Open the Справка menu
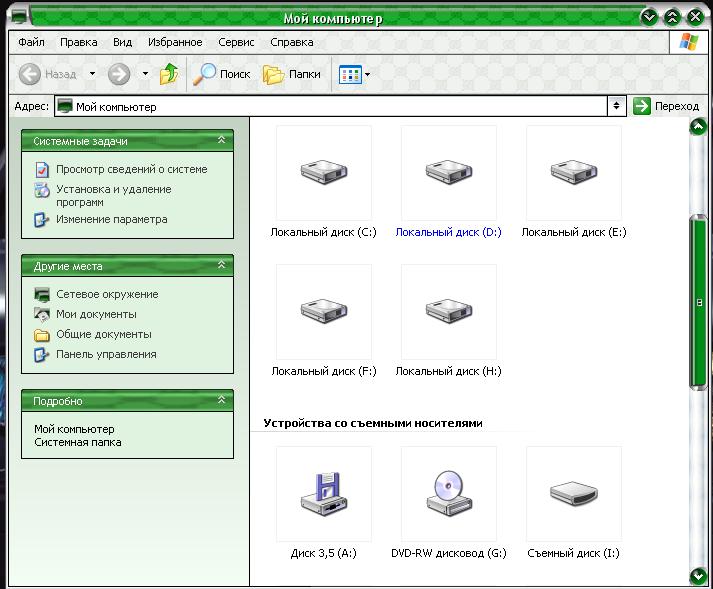713x589 pixels. [x=291, y=42]
